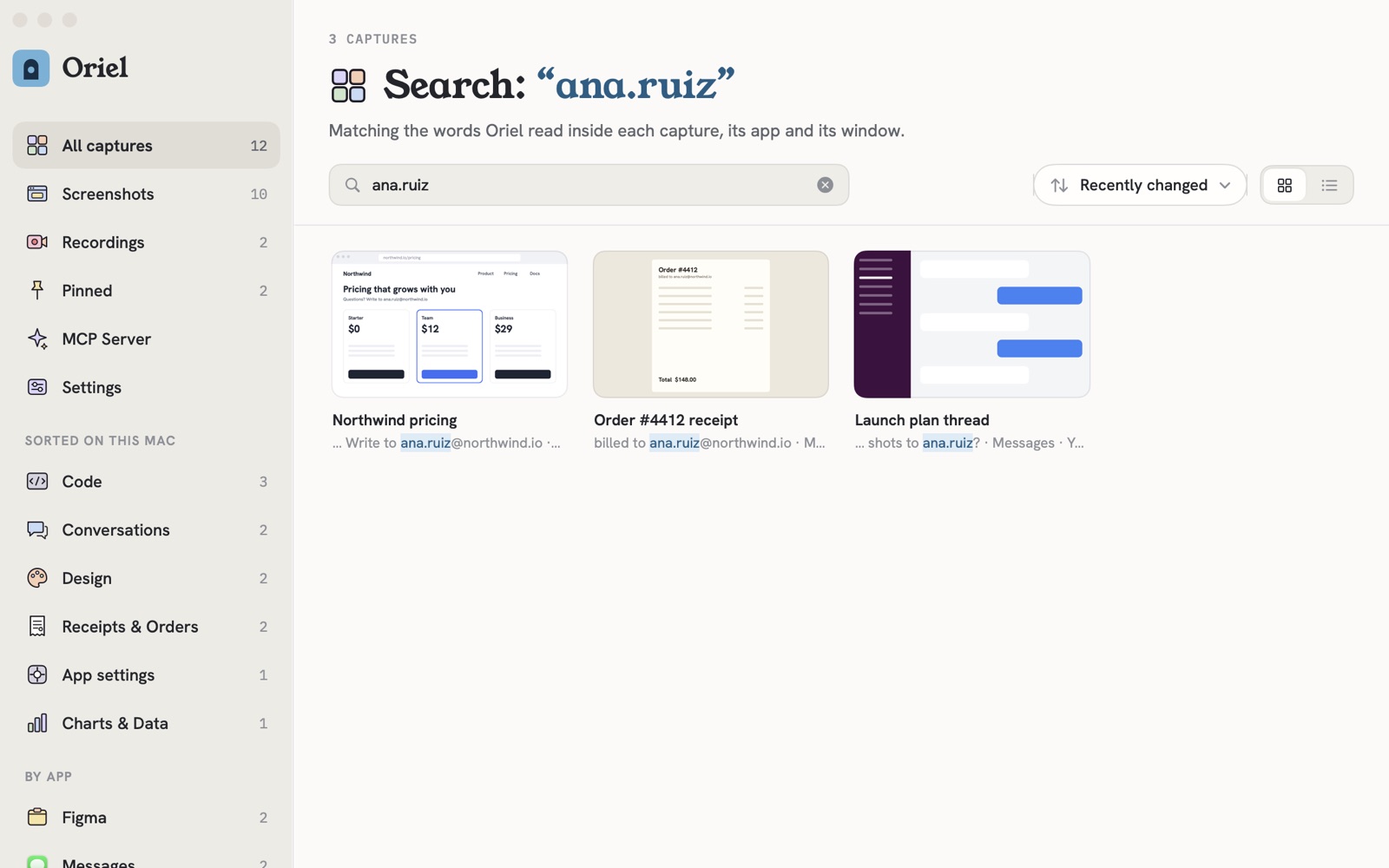Show Pinned captures
Screen dimensions: 1389x868
[146, 290]
